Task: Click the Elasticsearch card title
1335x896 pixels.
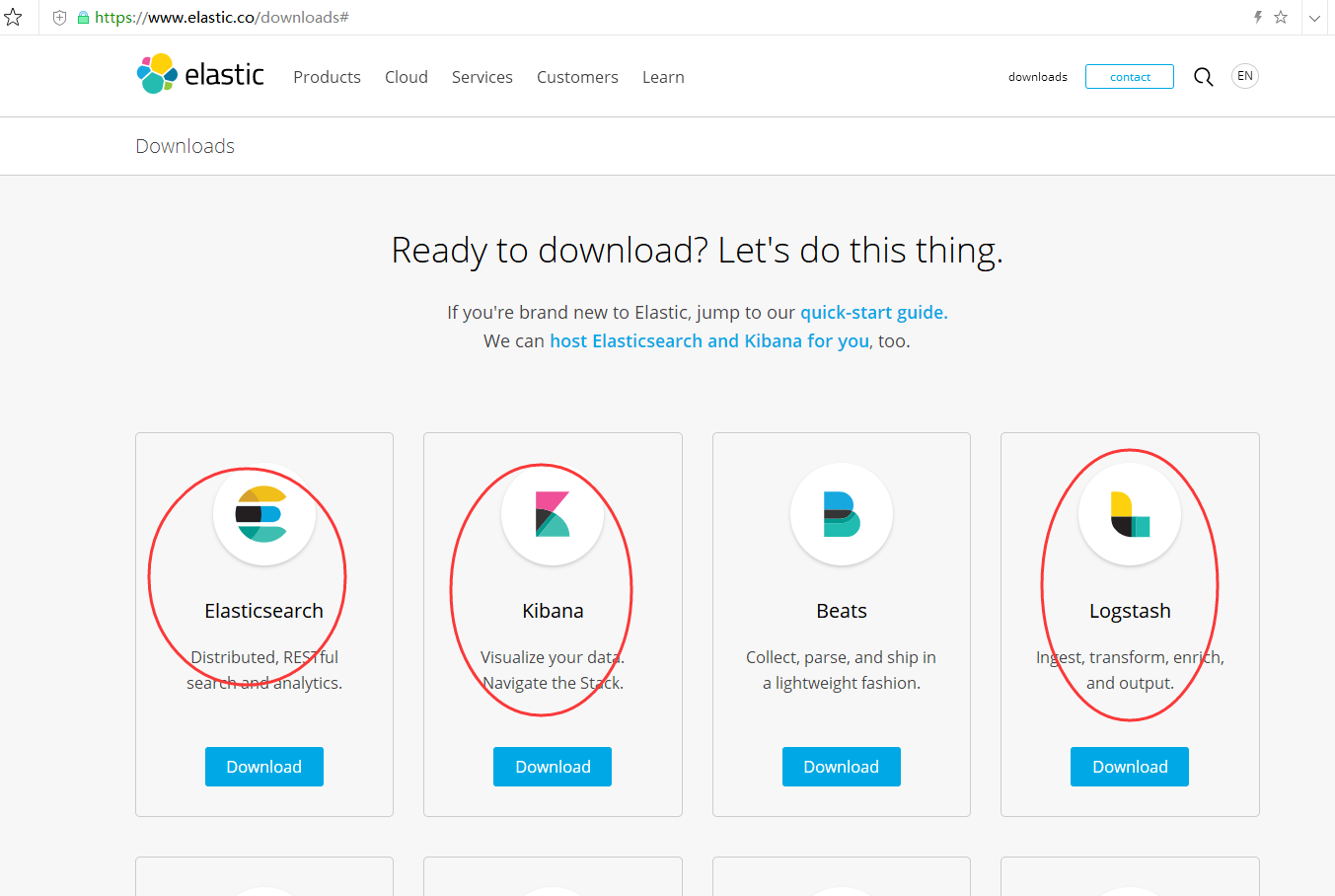Action: coord(264,611)
